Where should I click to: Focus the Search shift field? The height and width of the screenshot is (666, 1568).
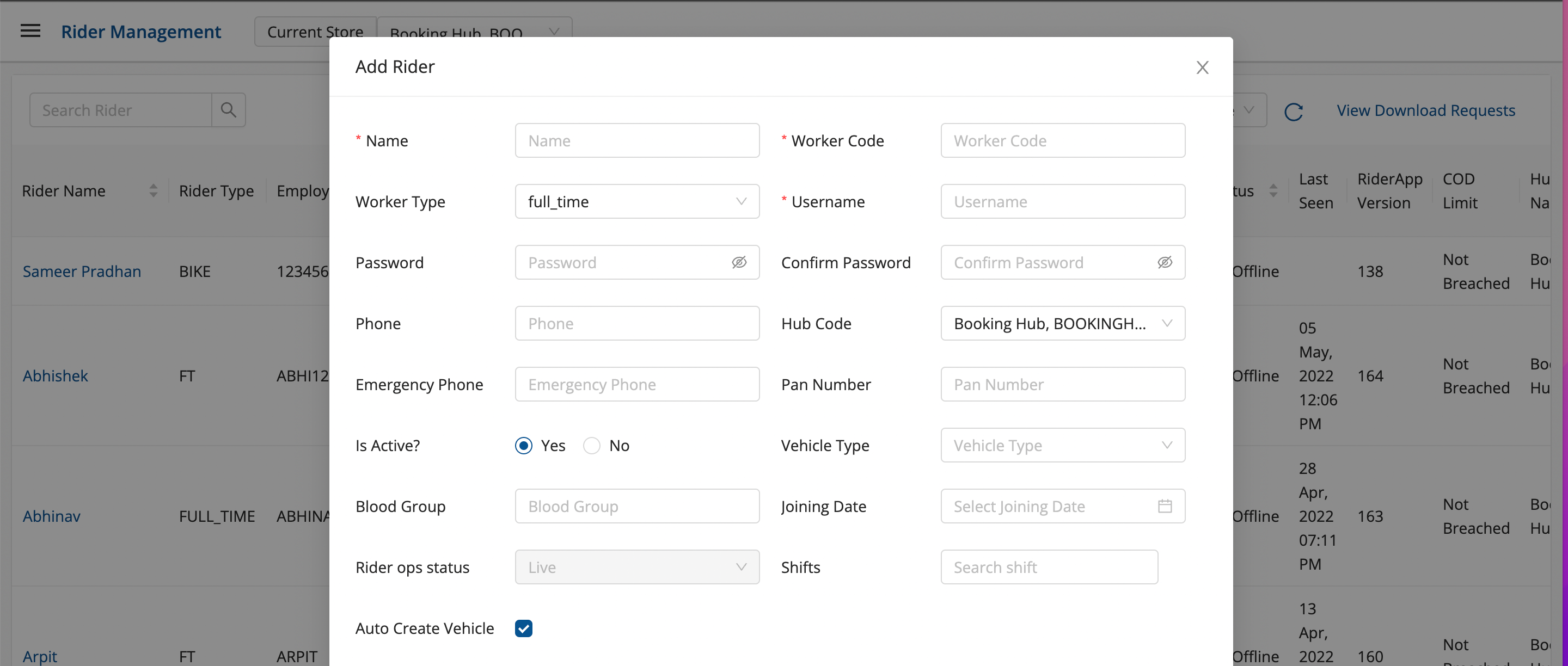pos(1049,567)
